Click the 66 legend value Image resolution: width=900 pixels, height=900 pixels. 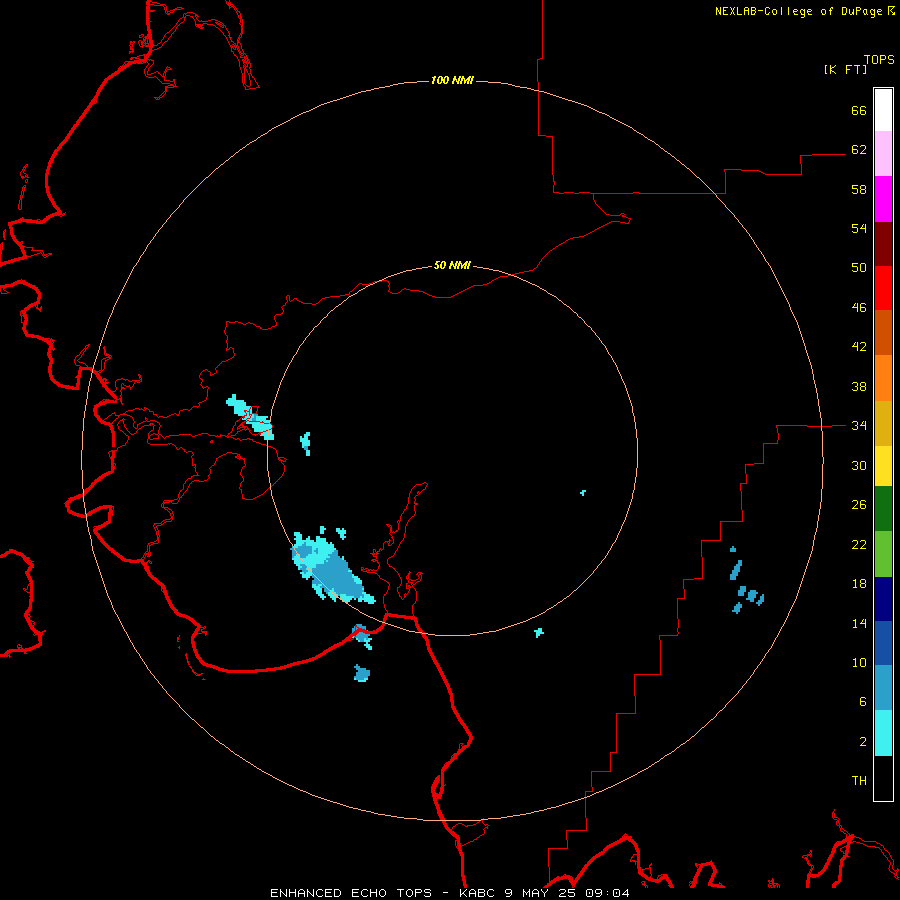859,110
